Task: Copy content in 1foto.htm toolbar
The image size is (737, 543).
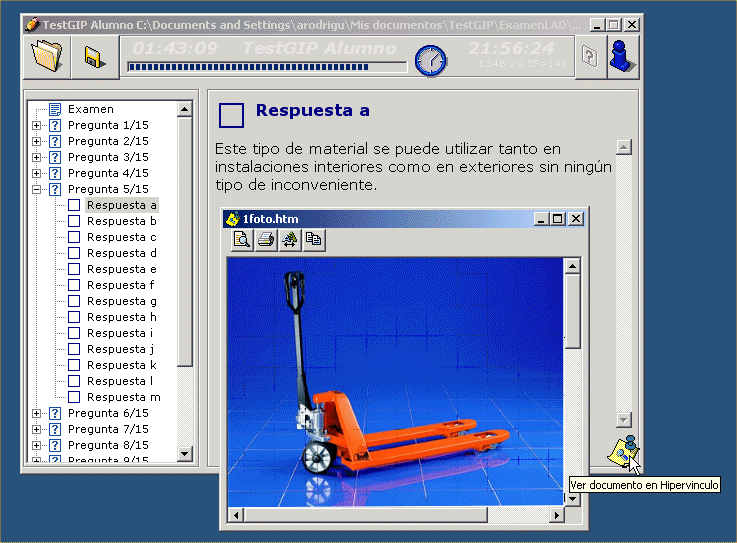Action: 314,240
